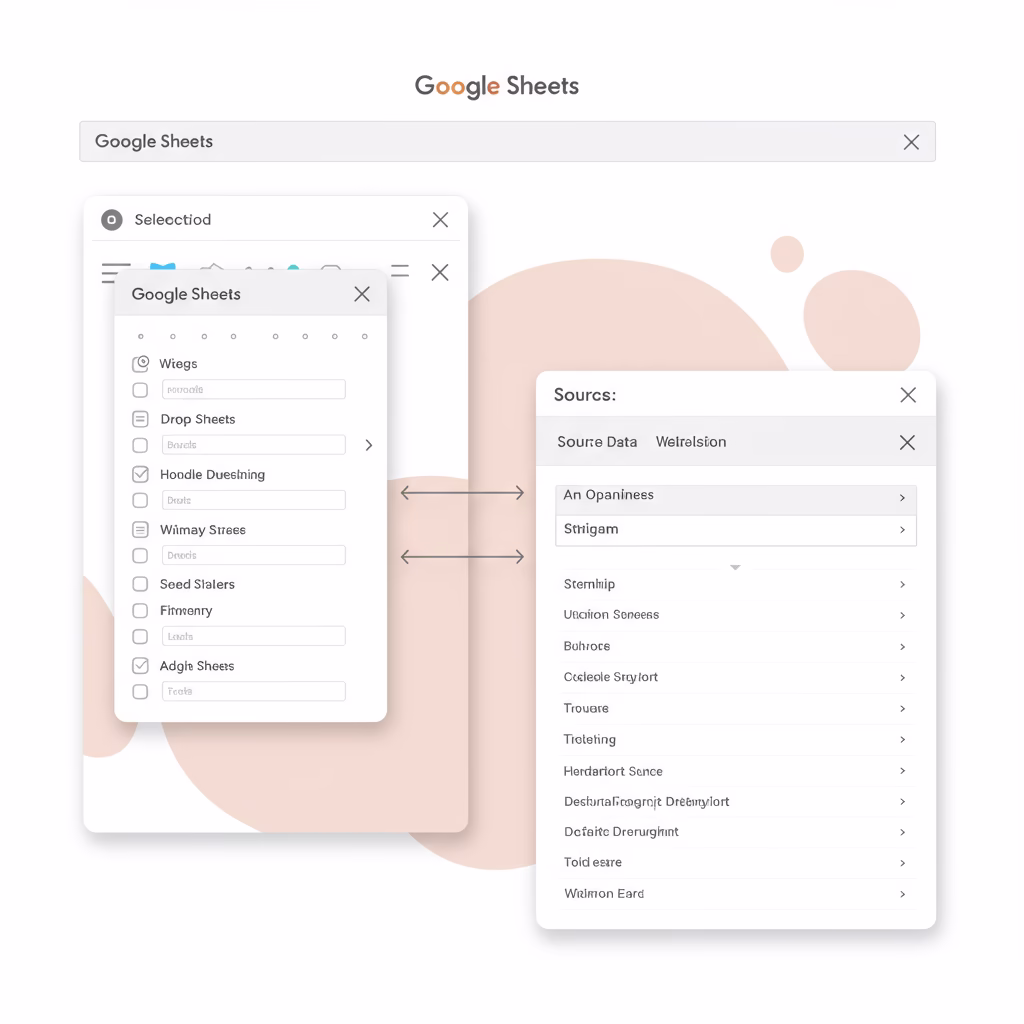Expand the An Opaninees row

pos(735,498)
